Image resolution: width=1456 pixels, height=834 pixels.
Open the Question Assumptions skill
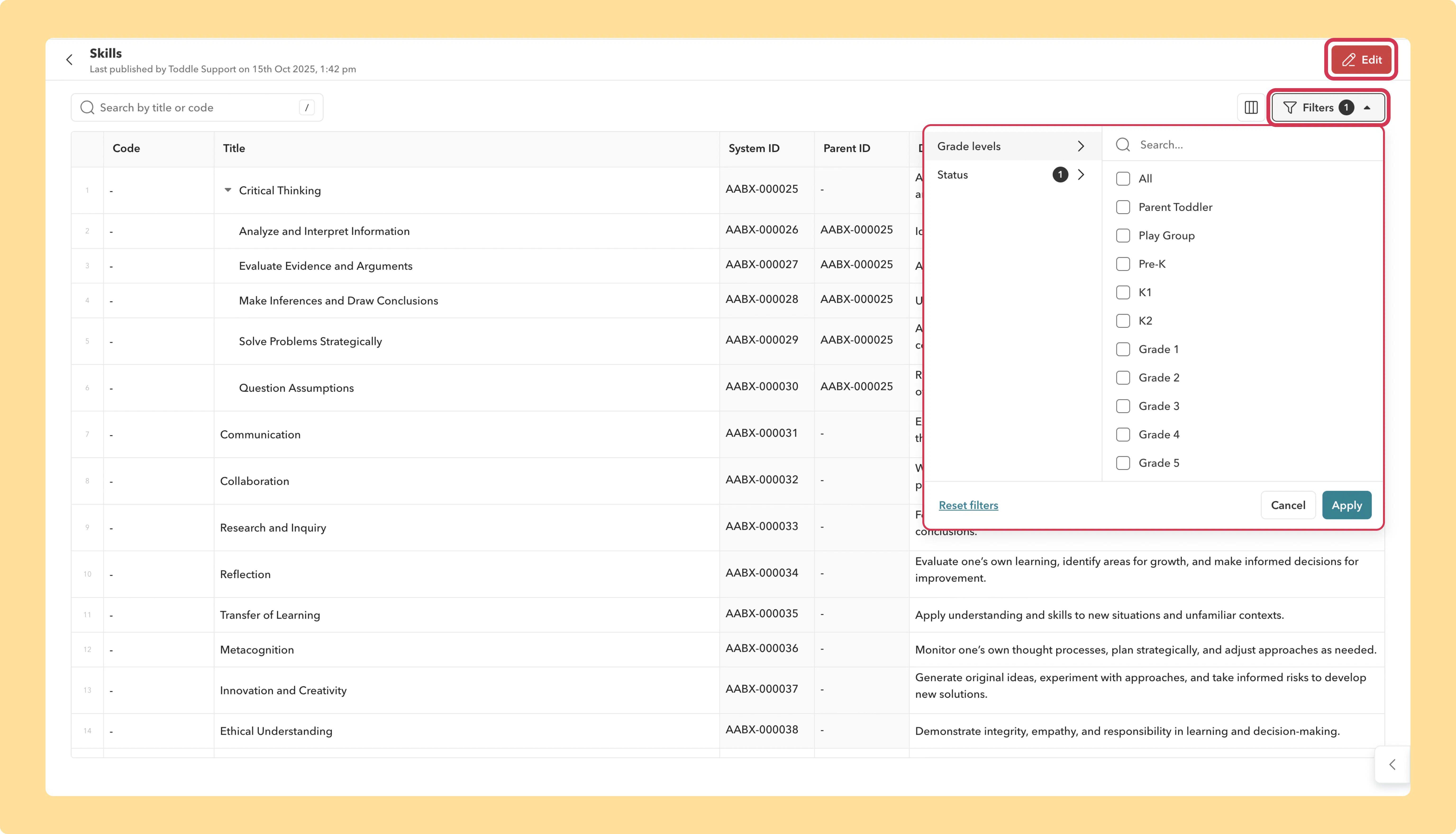click(x=296, y=388)
